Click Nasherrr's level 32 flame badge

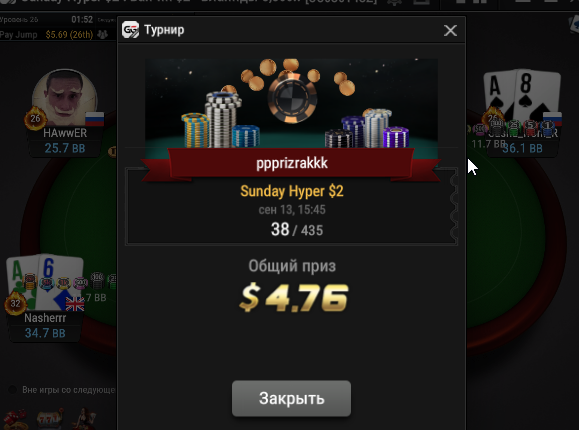click(x=15, y=303)
